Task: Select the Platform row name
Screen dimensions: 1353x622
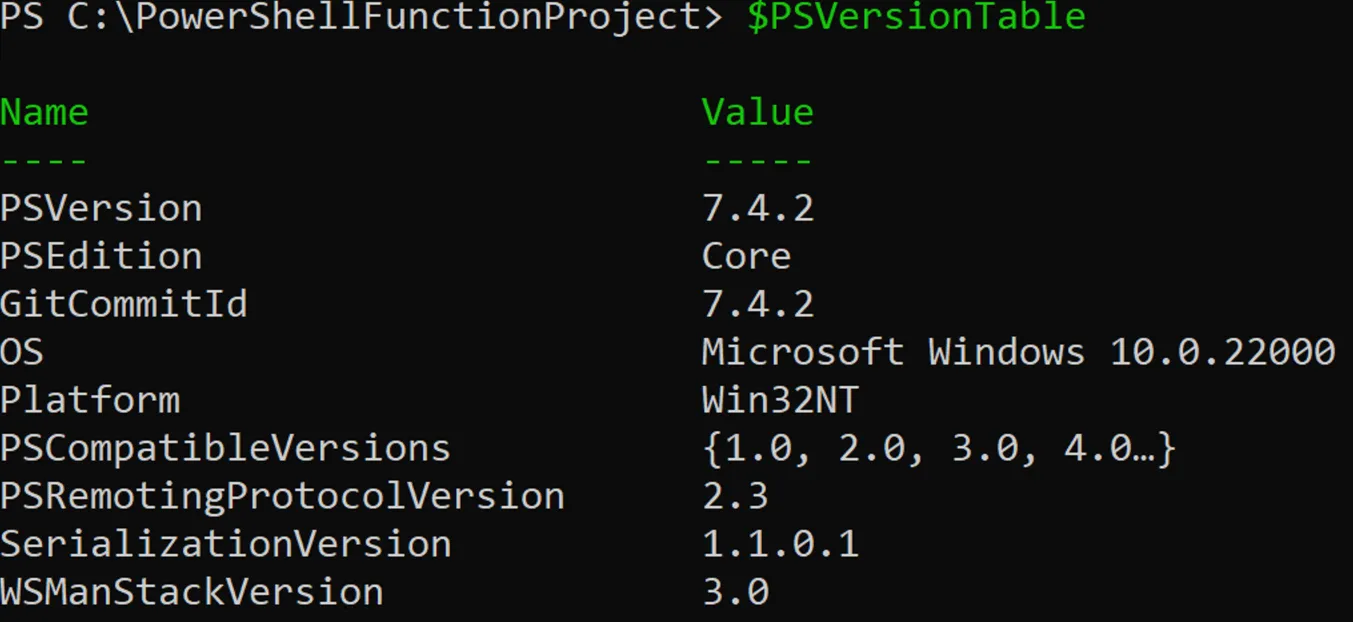Action: click(x=90, y=400)
